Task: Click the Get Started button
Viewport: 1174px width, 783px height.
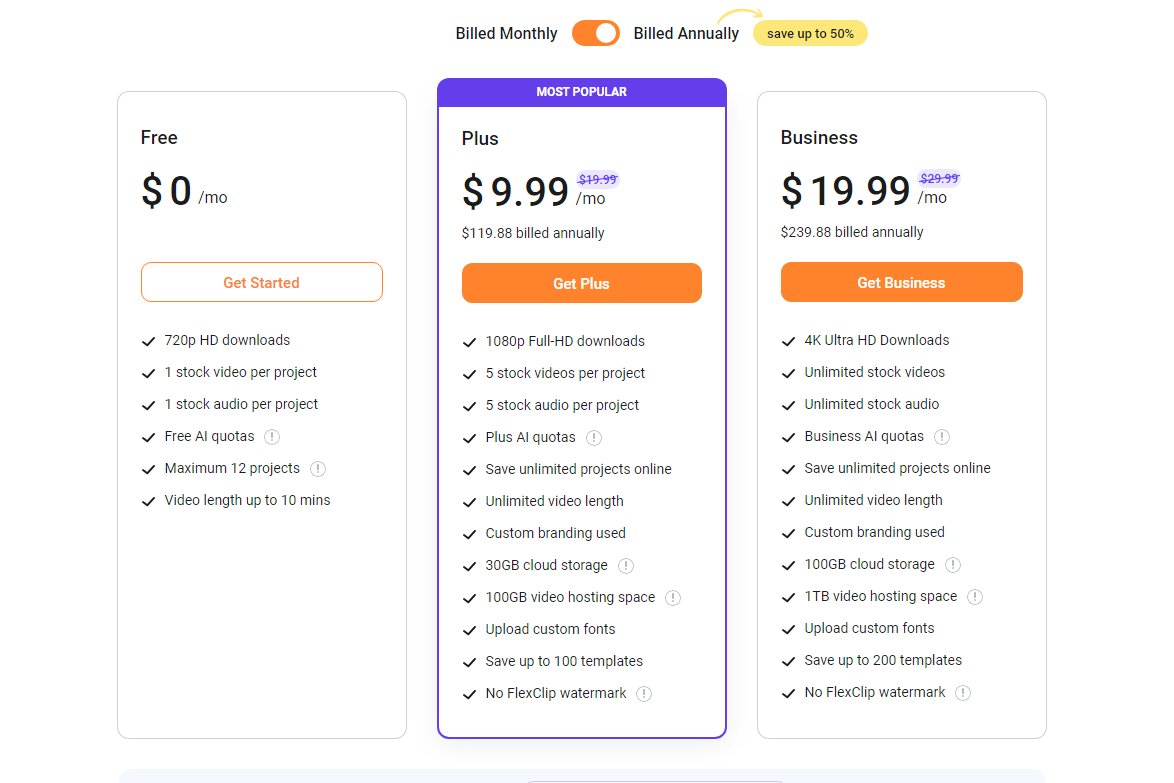Action: pyautogui.click(x=261, y=282)
